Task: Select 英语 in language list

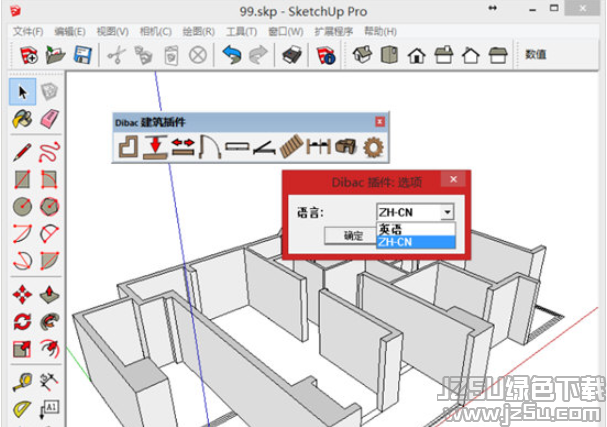Action: tap(416, 229)
